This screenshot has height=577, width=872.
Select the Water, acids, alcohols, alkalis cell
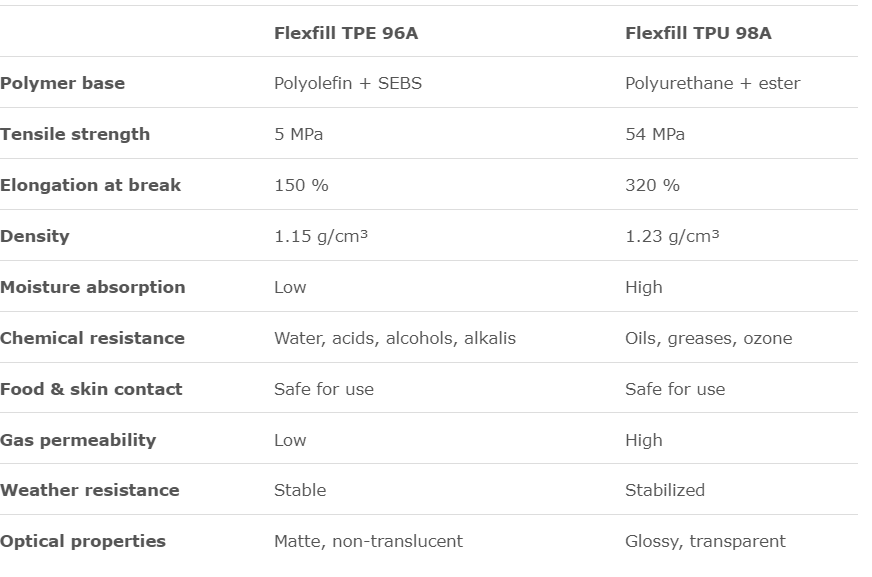(395, 338)
